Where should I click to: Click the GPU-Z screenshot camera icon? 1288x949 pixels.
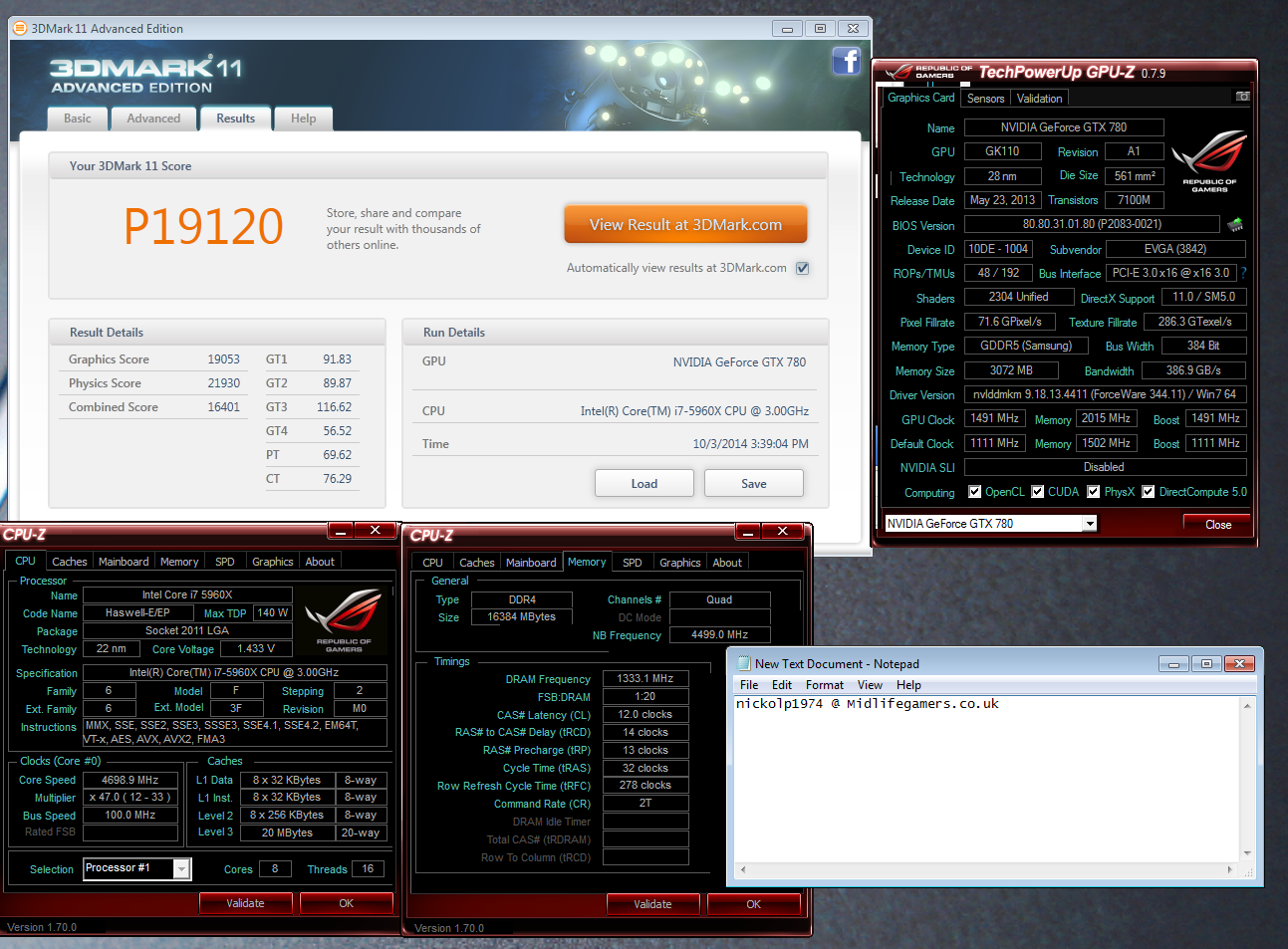[x=1242, y=97]
